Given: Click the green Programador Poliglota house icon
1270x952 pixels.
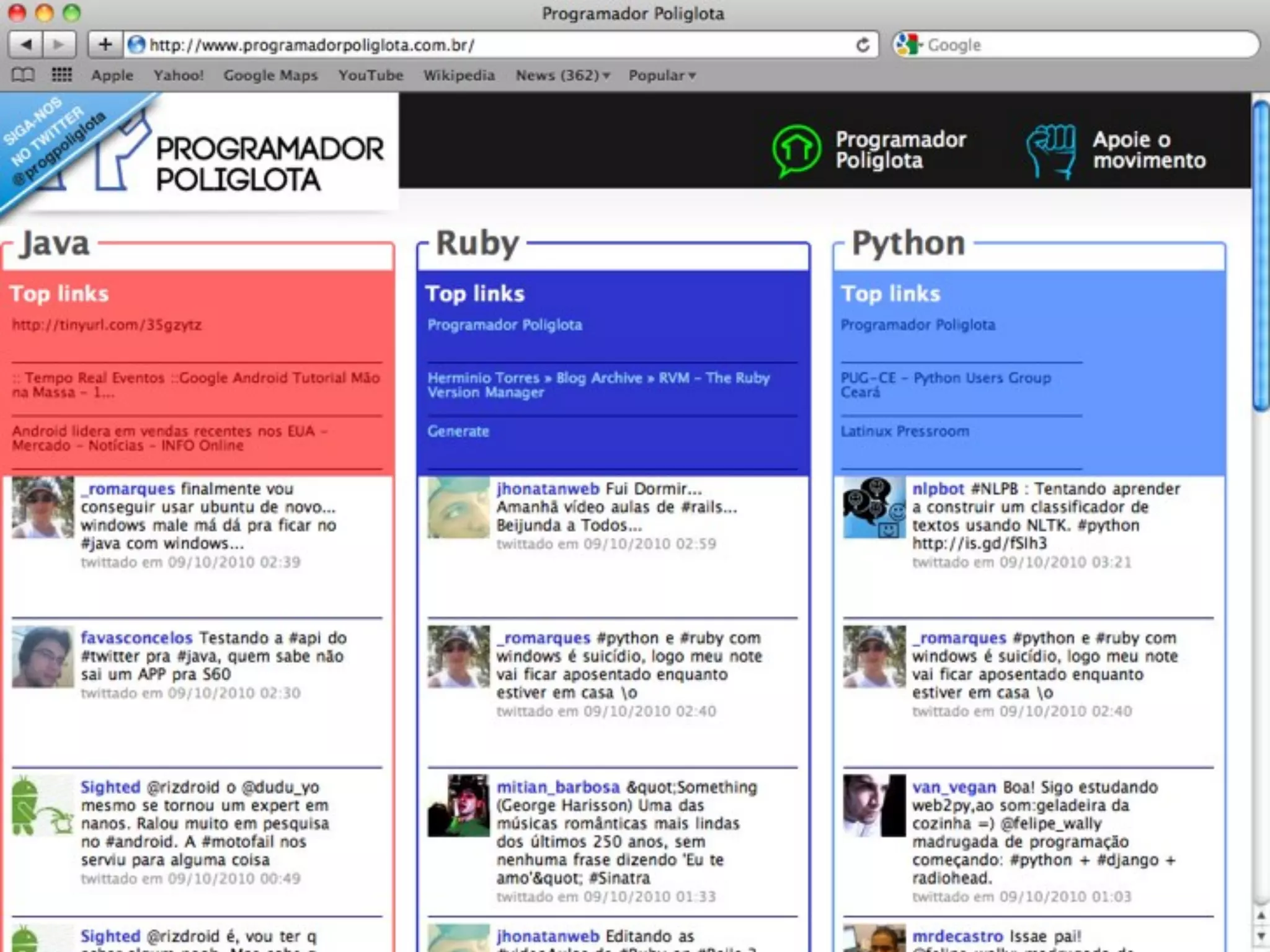Looking at the screenshot, I should tap(796, 150).
